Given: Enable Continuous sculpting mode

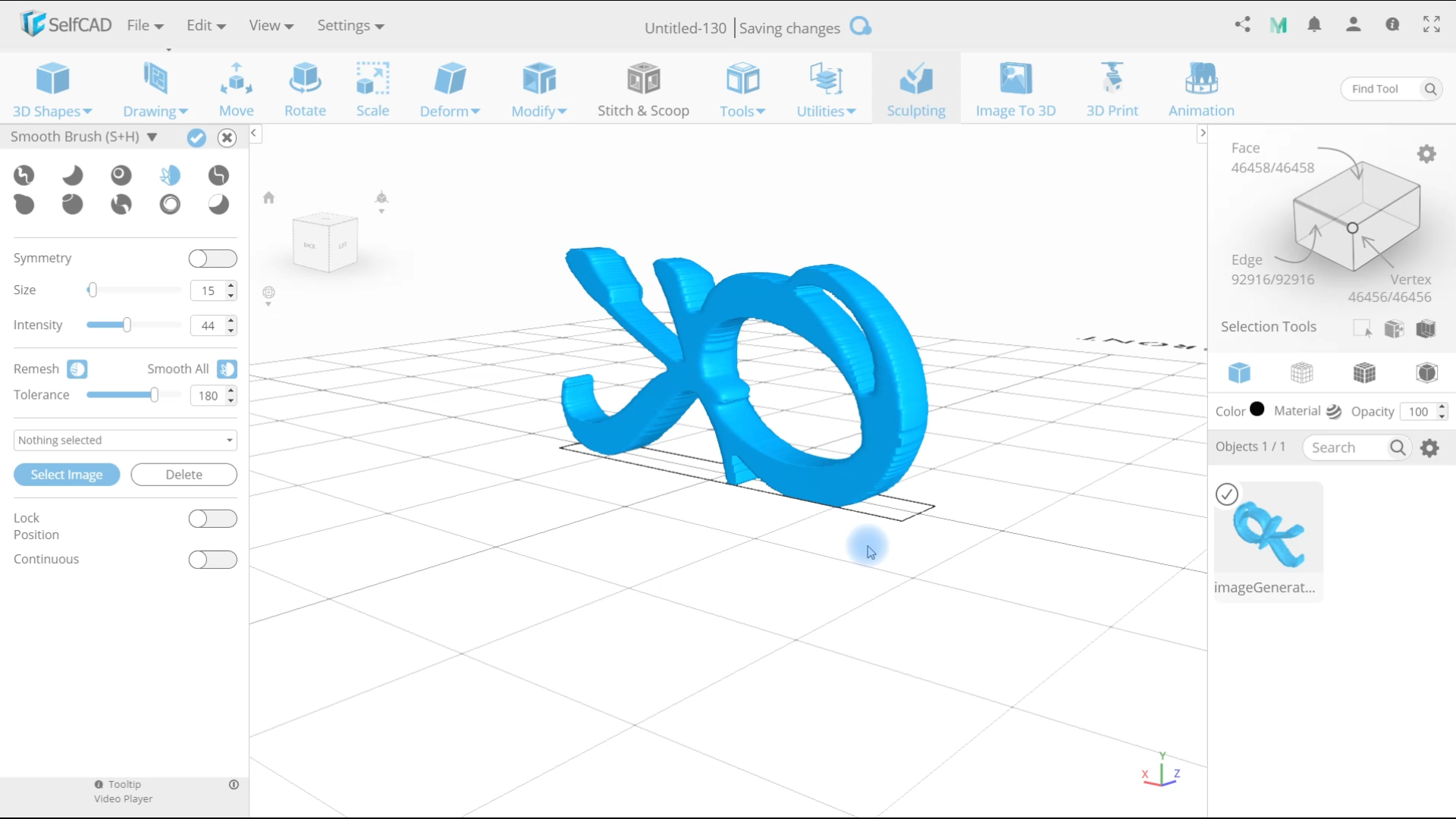Looking at the screenshot, I should pos(213,560).
